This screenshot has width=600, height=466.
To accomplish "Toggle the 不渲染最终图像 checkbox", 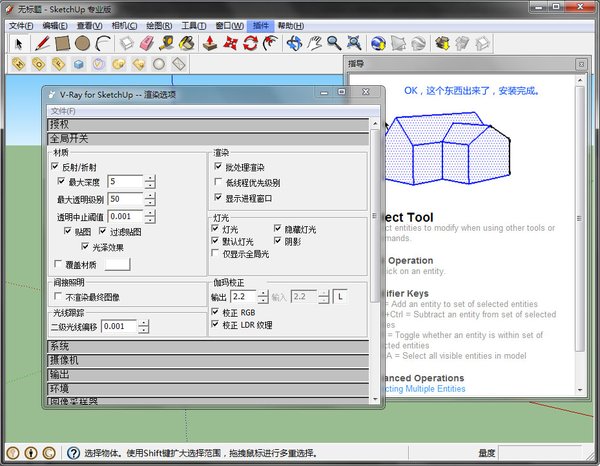I will [57, 297].
